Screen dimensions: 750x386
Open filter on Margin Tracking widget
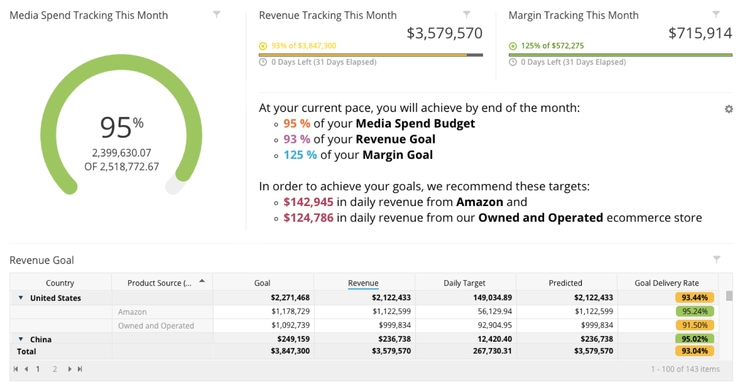(716, 15)
